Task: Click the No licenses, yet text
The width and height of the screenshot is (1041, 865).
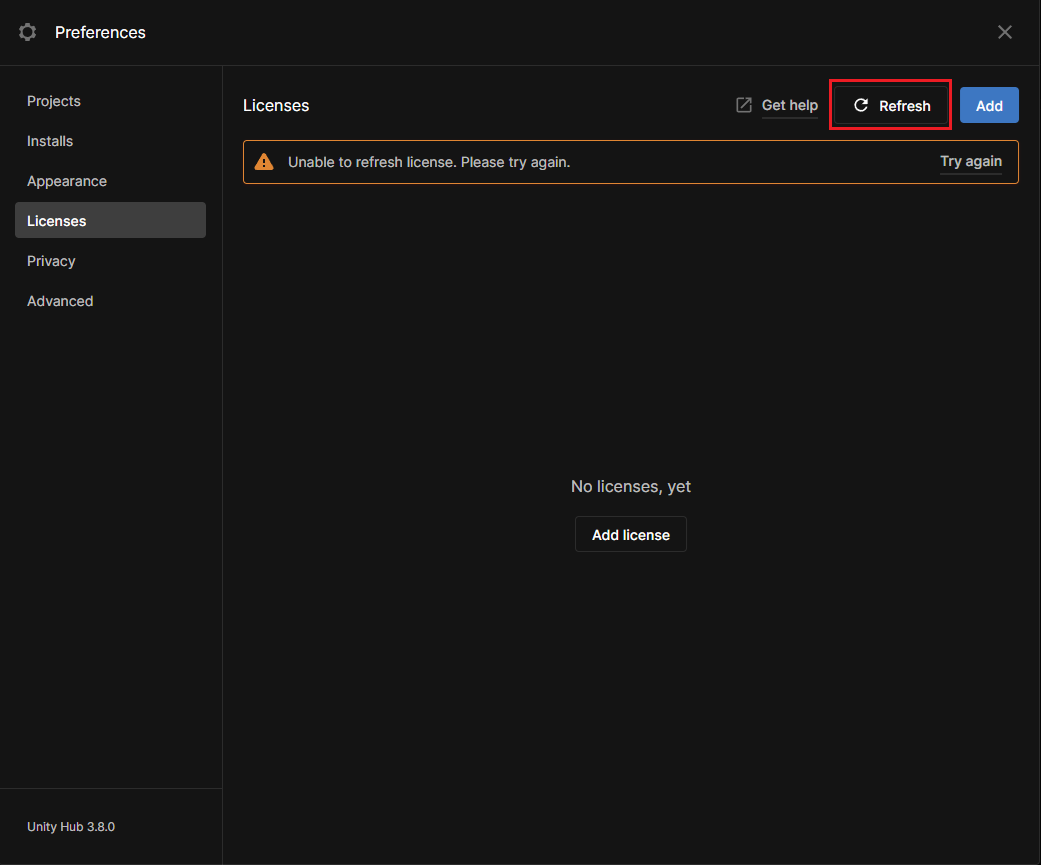Action: [x=630, y=486]
